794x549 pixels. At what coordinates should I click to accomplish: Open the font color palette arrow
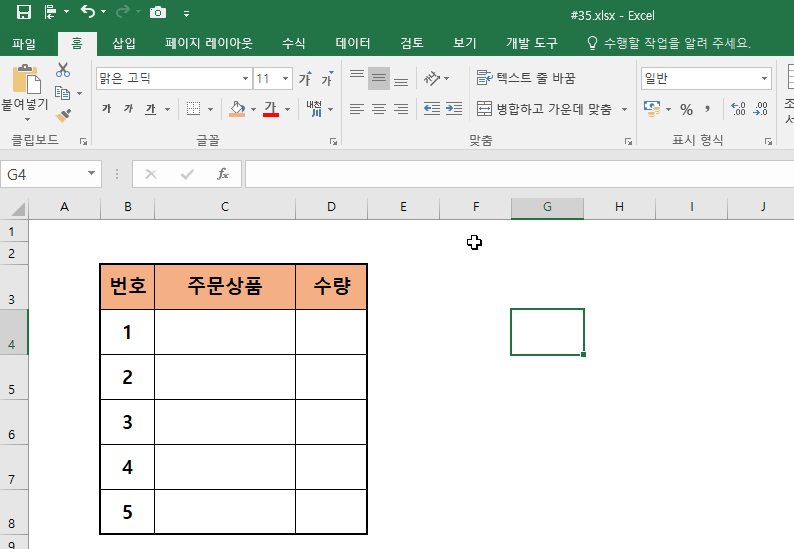pos(288,109)
